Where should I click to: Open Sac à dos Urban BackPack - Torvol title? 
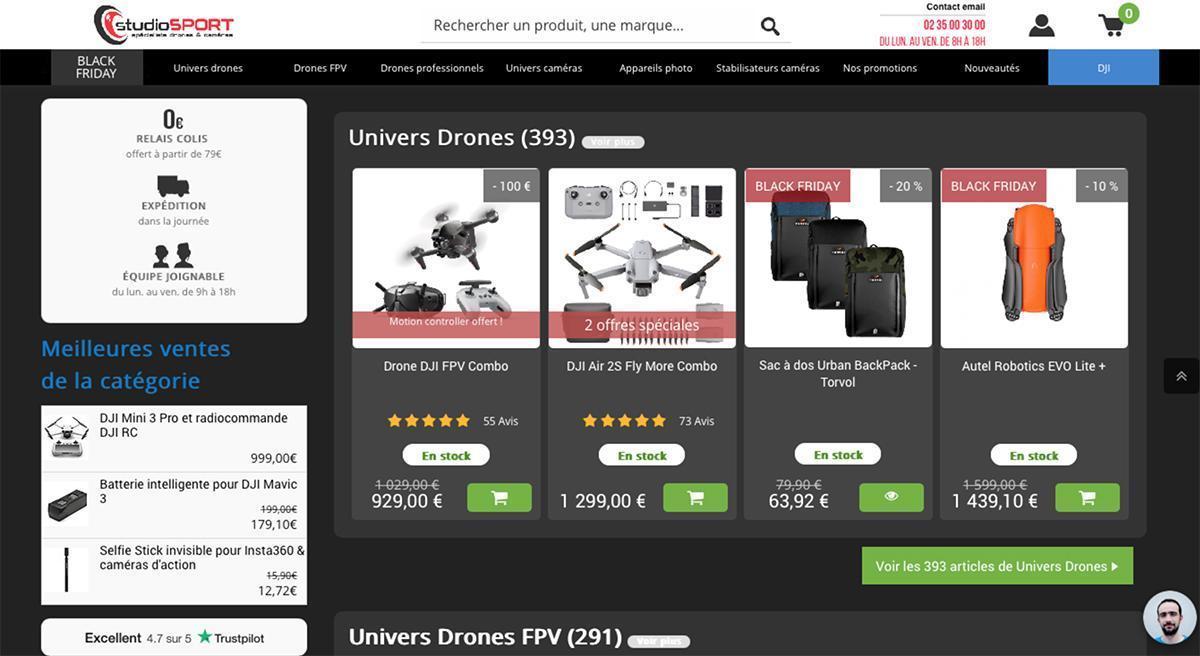coord(838,373)
